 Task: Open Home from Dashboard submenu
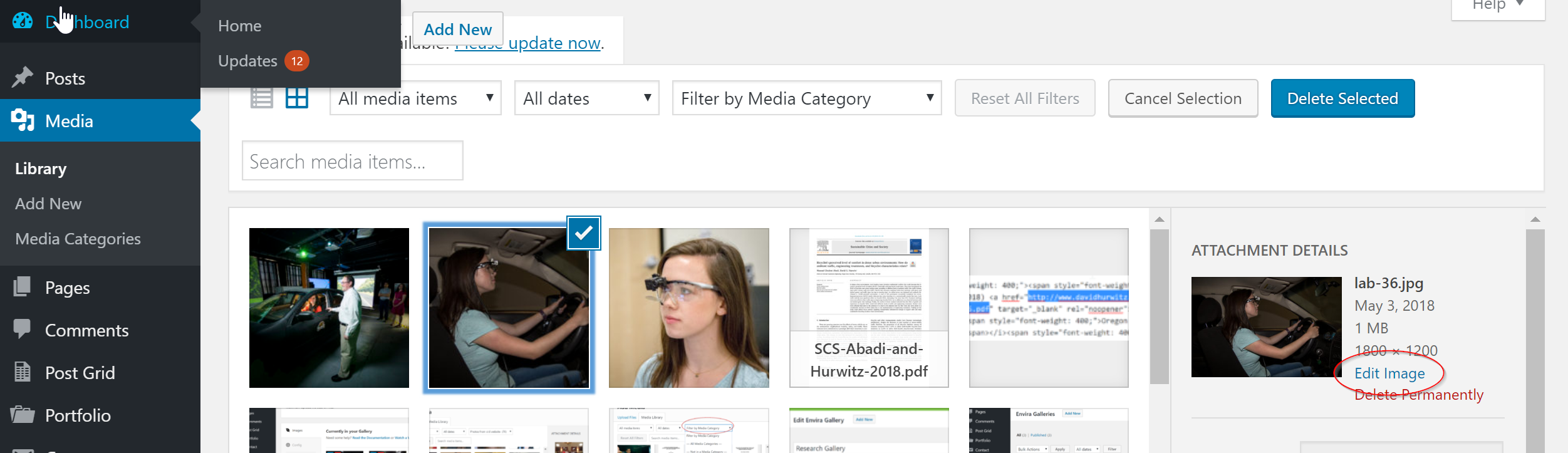tap(240, 26)
